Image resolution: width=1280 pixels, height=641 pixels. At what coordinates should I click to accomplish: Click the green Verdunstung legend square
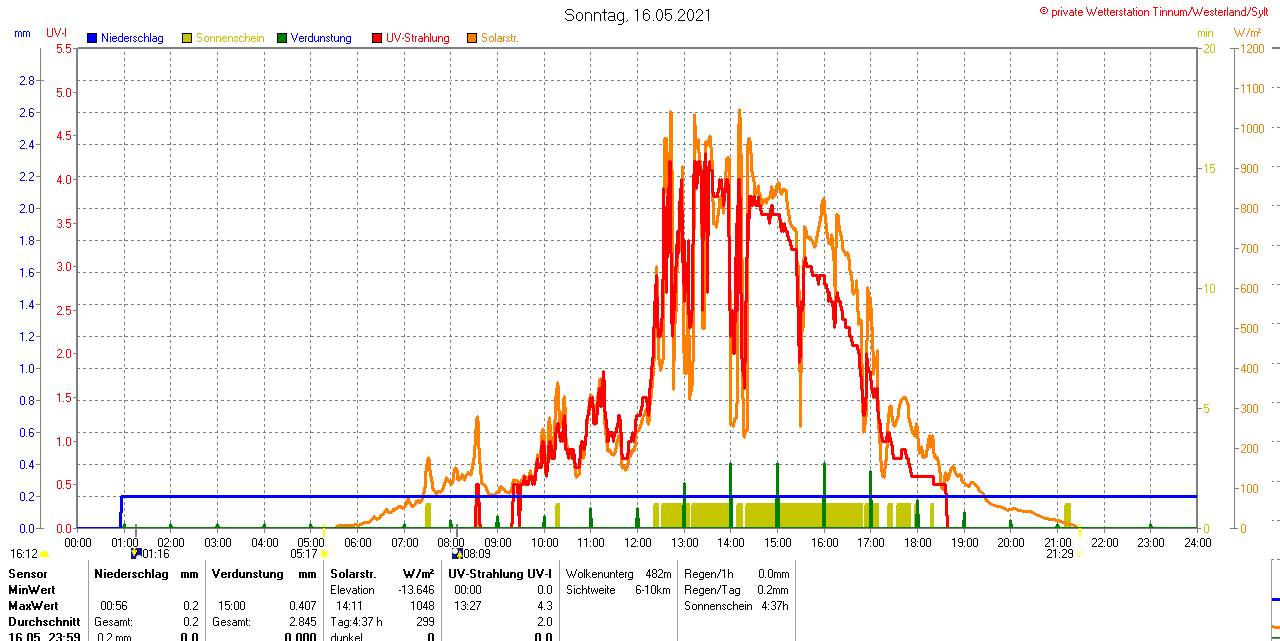click(282, 38)
